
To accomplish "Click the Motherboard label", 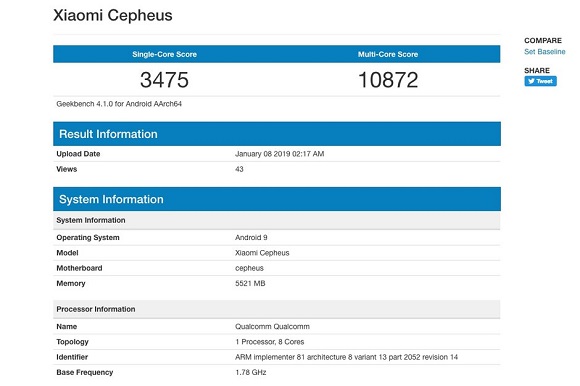I will click(x=79, y=268).
